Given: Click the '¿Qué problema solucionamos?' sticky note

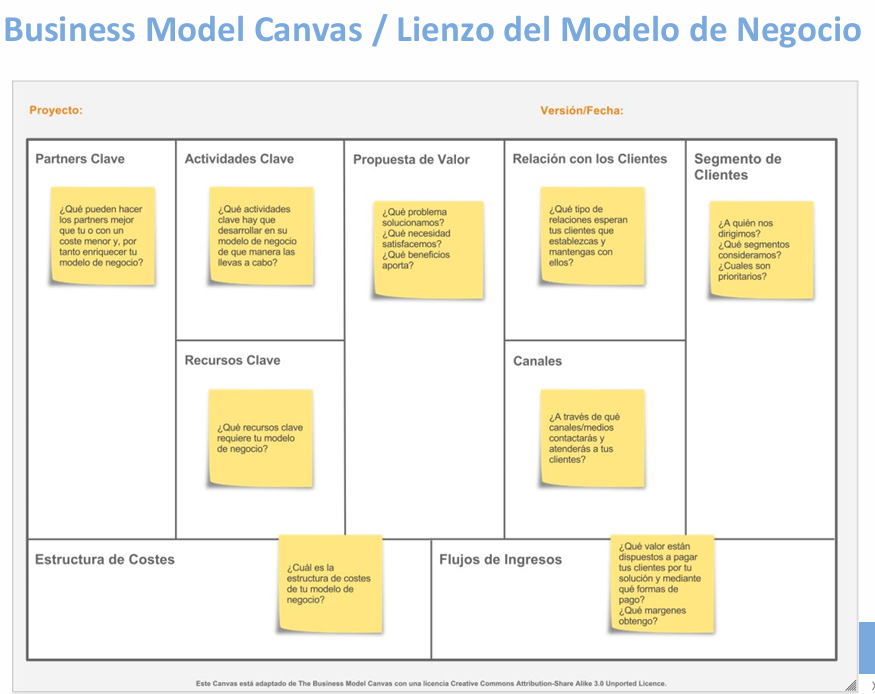Looking at the screenshot, I should pos(428,250).
